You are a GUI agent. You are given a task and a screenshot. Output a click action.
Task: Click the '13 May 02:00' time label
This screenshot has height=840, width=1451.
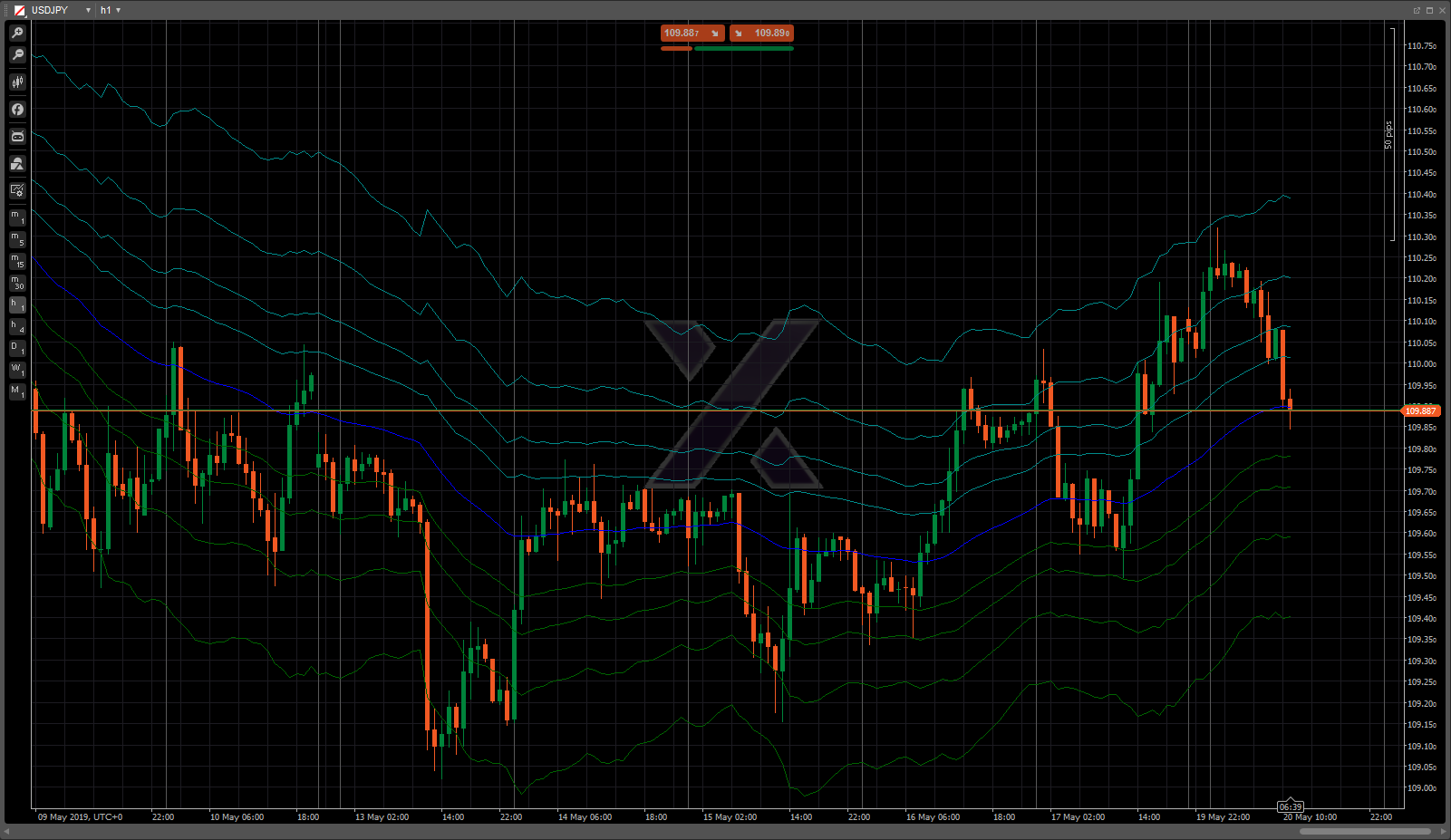382,817
